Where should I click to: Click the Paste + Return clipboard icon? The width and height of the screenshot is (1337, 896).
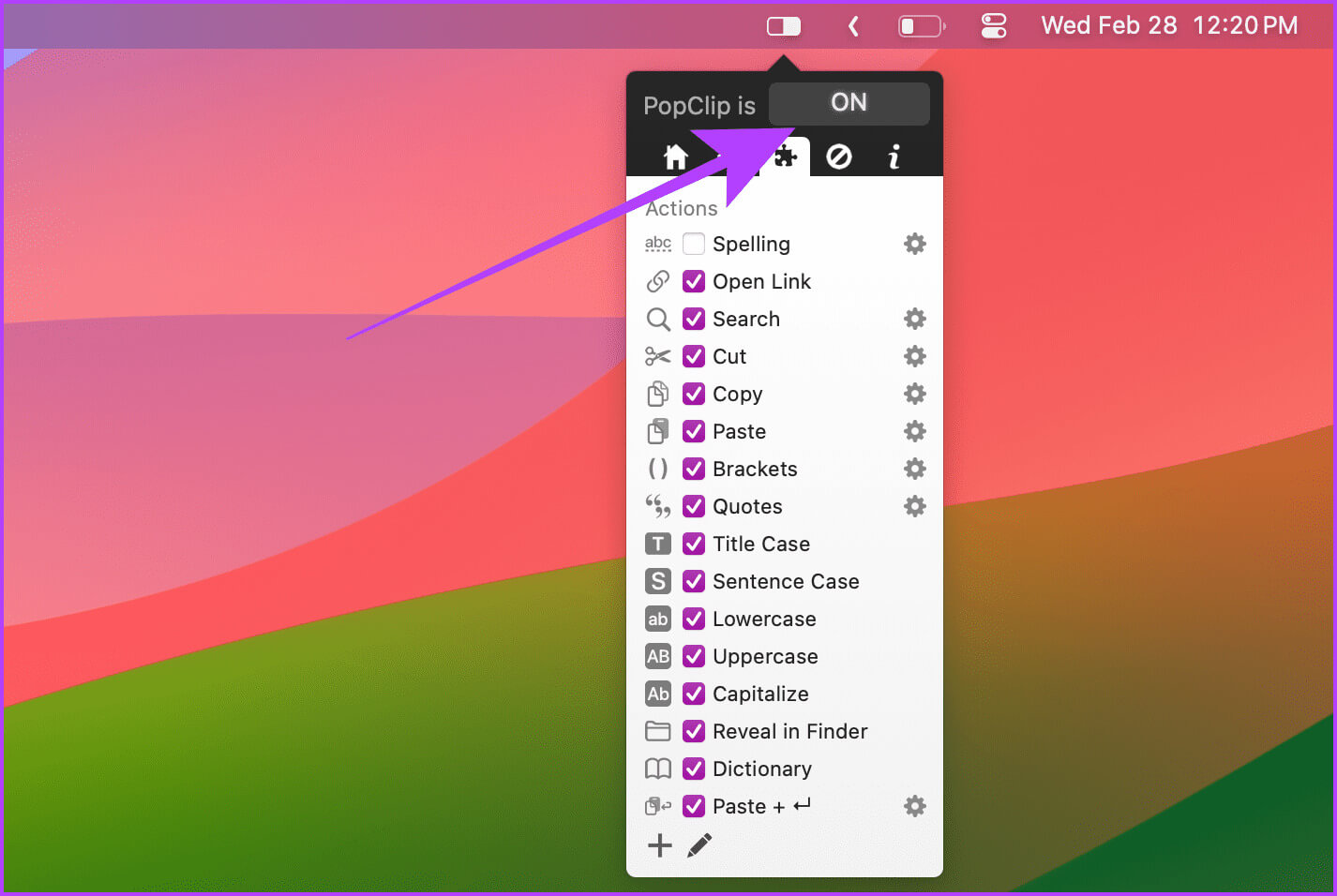[658, 806]
